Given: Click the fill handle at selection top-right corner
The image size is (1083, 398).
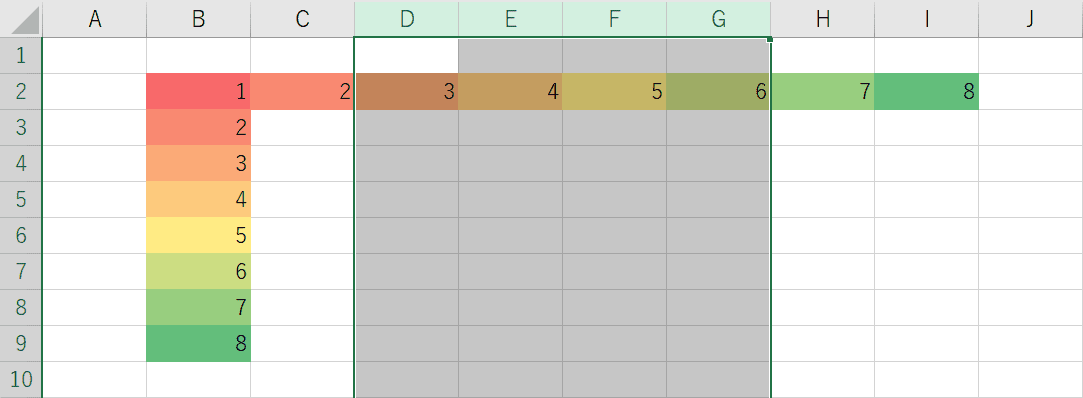Looking at the screenshot, I should click(x=770, y=39).
